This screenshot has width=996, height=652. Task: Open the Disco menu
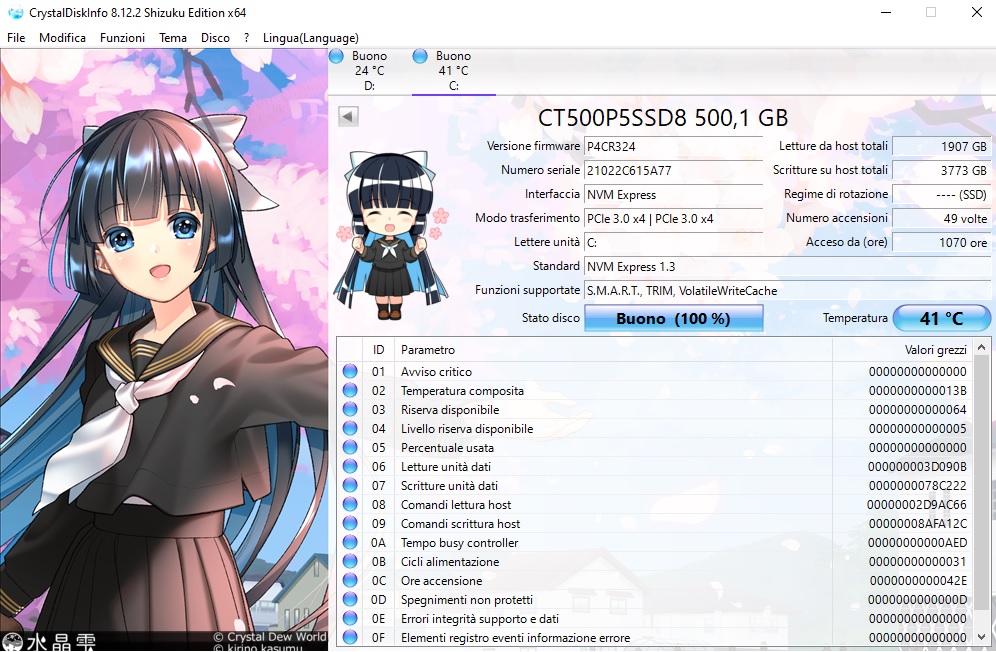click(x=215, y=38)
